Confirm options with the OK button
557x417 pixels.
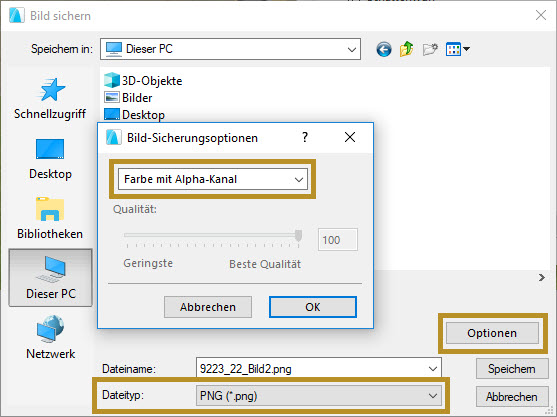pos(313,307)
